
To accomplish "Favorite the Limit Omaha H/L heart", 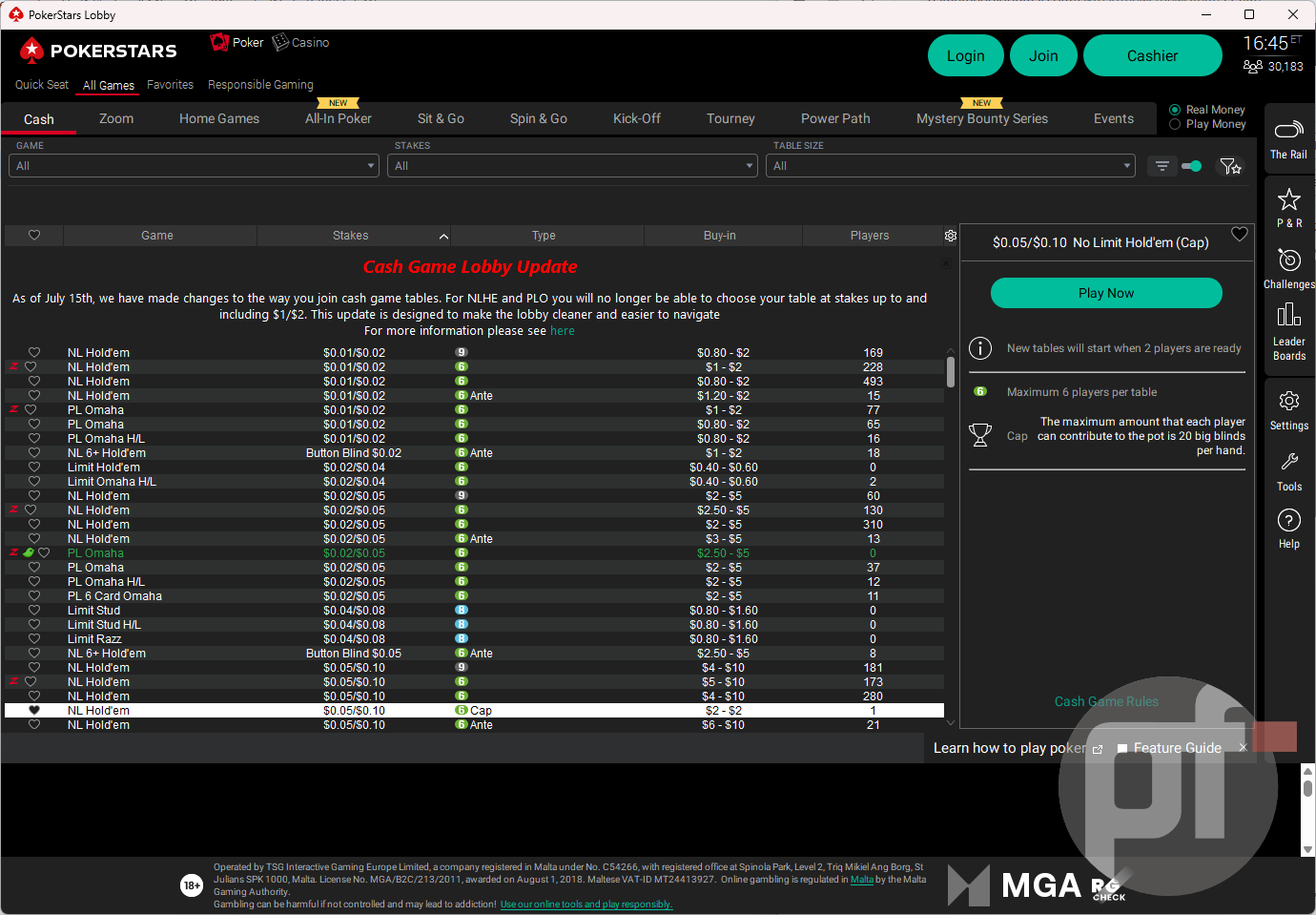I will (34, 482).
